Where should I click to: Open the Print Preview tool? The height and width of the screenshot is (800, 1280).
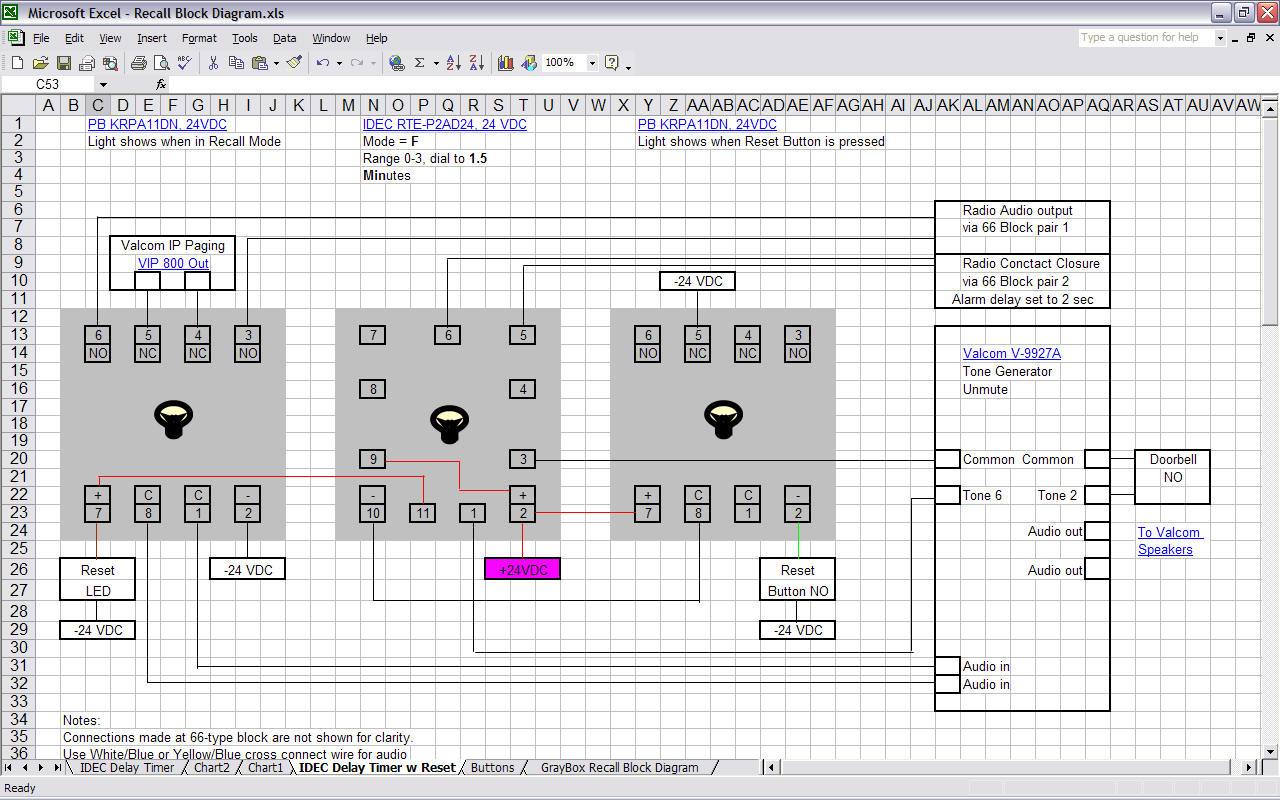point(161,62)
